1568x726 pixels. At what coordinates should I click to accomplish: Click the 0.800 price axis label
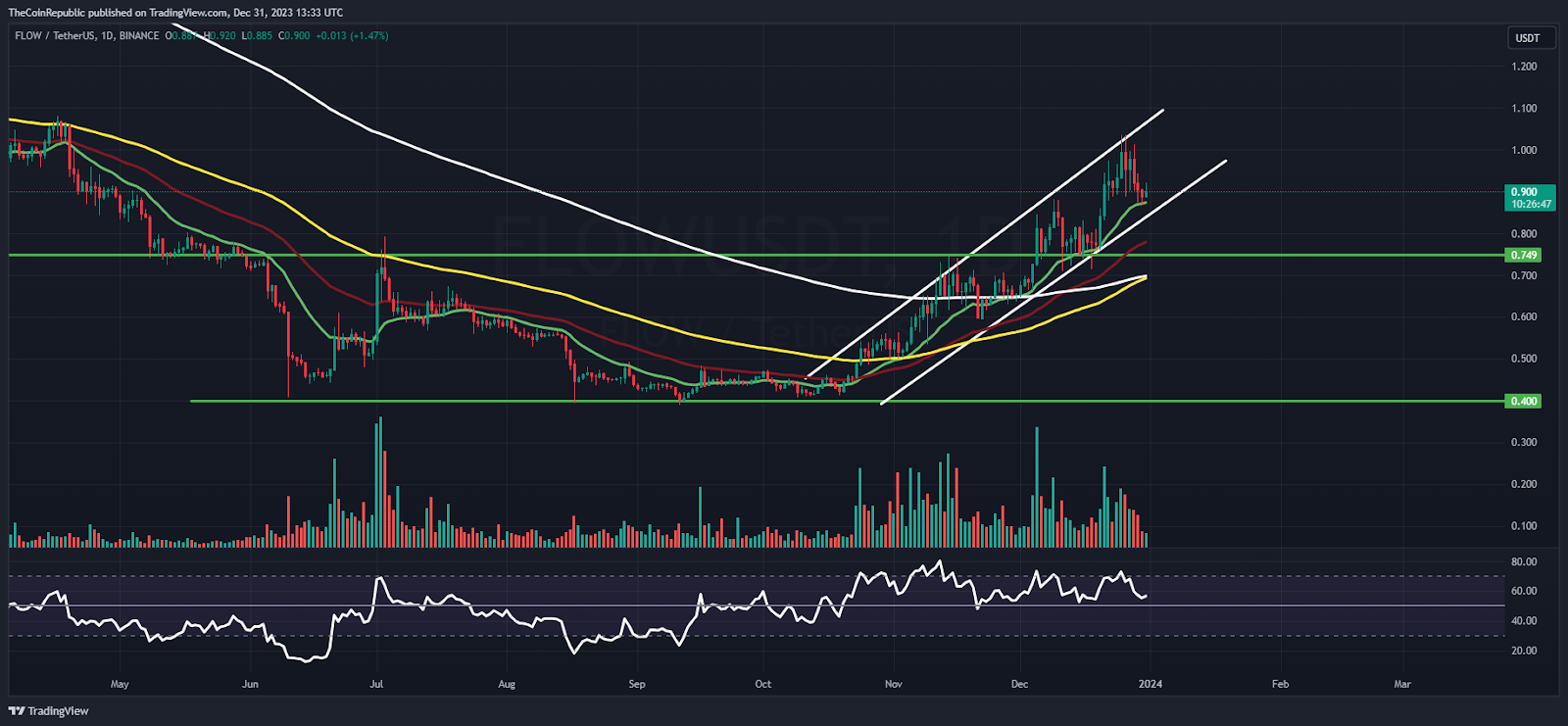[1524, 234]
